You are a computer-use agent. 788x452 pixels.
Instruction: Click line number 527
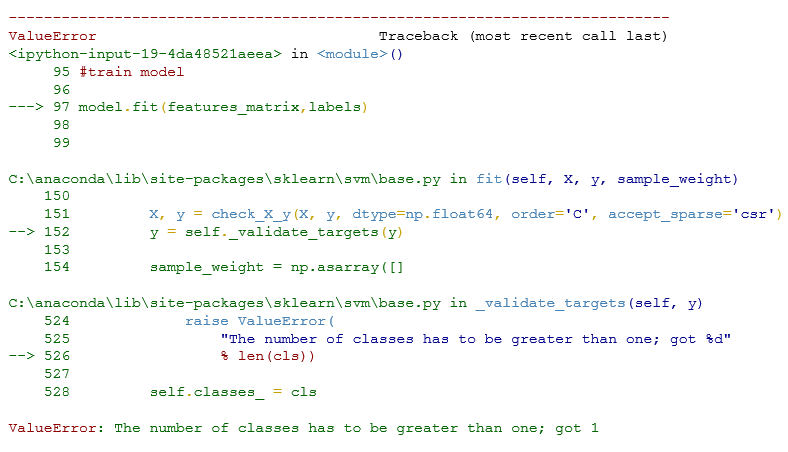57,374
